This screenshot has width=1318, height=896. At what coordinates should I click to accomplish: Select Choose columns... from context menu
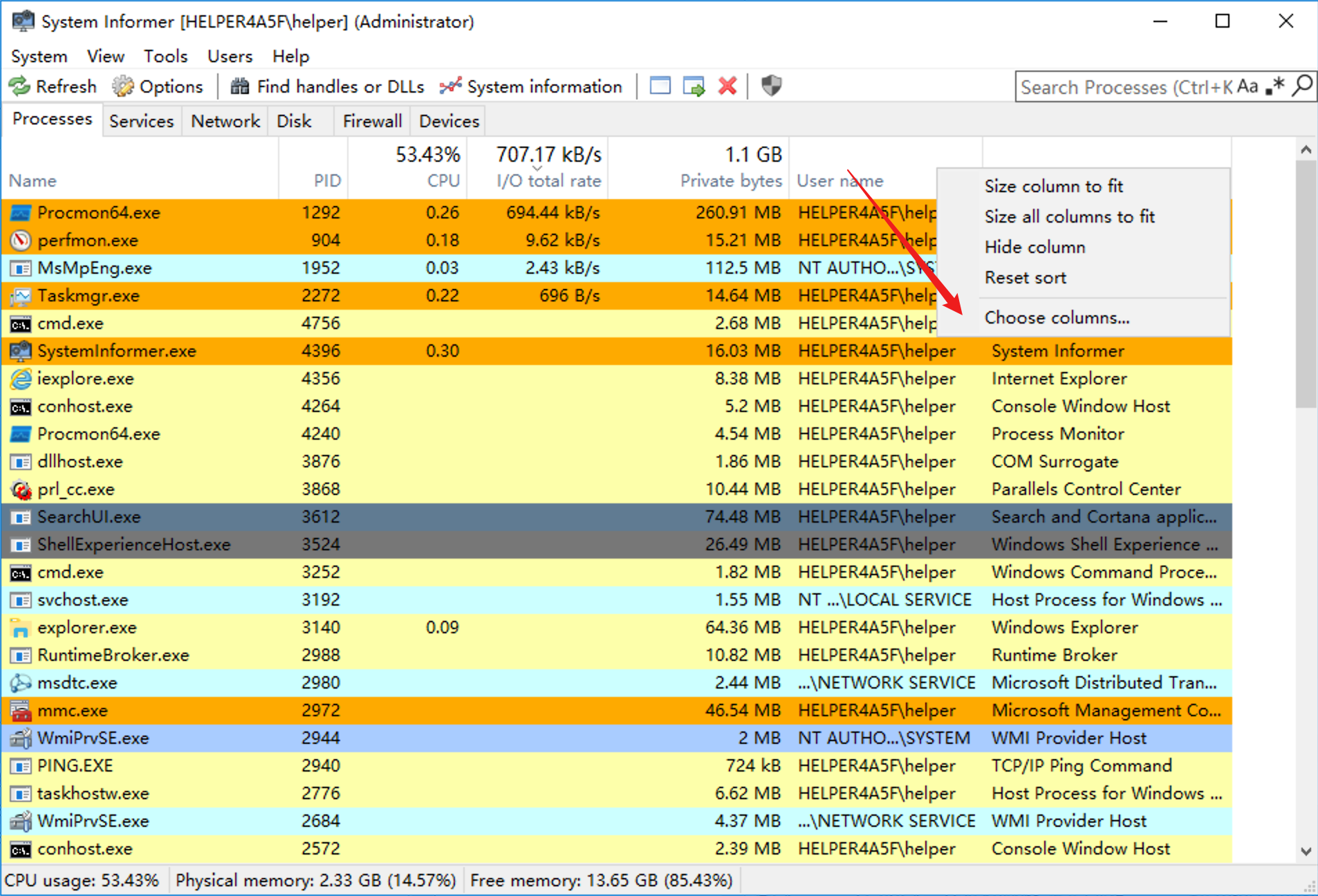1057,317
